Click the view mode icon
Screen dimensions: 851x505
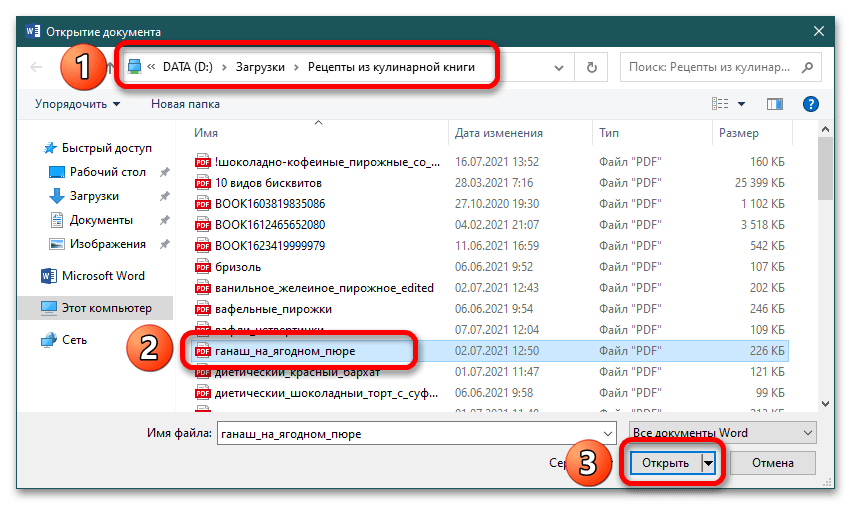tap(720, 103)
